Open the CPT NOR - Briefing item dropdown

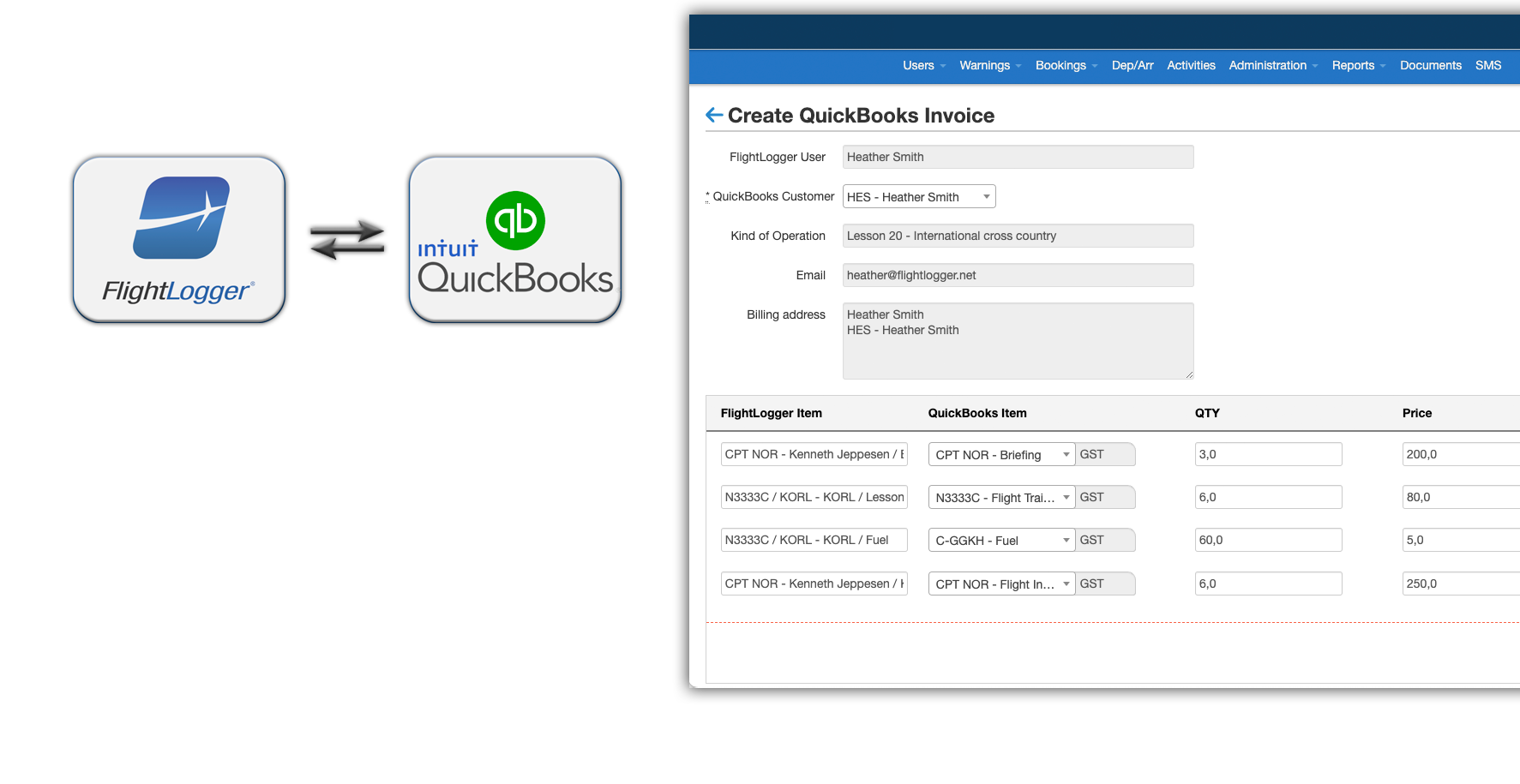[1001, 454]
